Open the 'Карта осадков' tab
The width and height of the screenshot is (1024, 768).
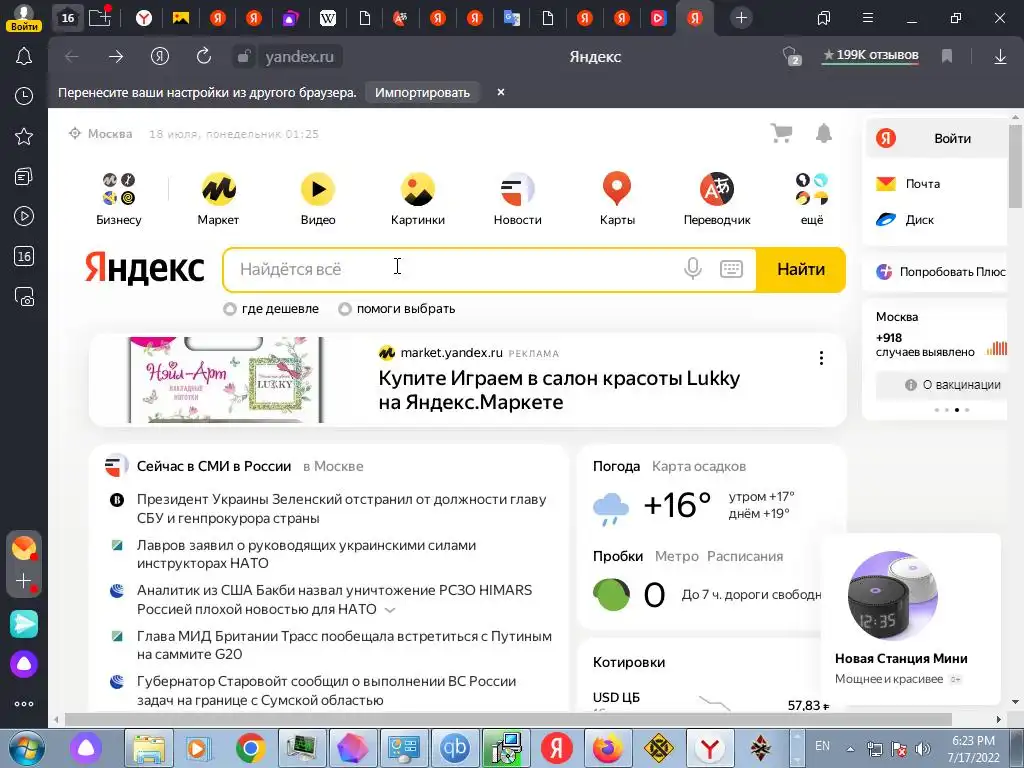coord(699,466)
